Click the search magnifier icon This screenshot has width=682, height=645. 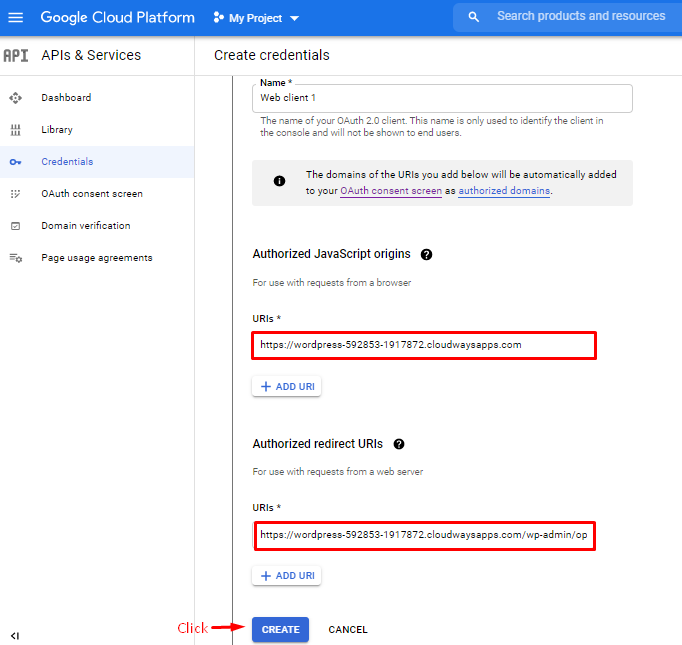coord(473,17)
